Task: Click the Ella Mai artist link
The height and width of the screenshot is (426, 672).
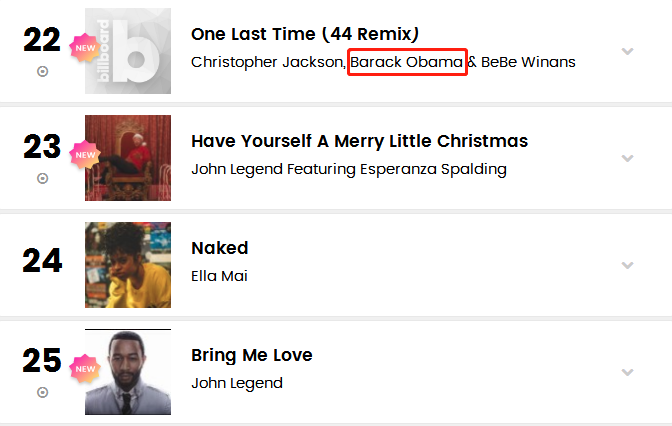Action: coord(219,276)
